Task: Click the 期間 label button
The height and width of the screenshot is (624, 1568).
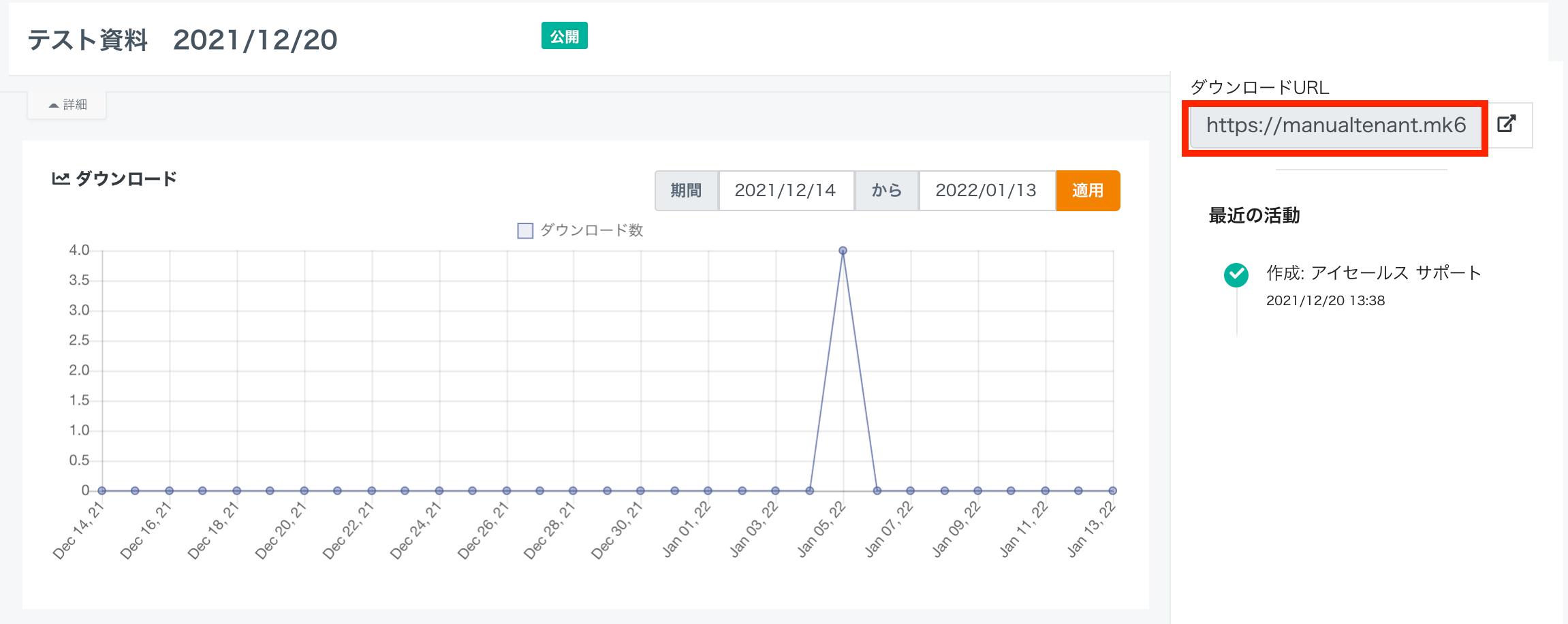Action: pyautogui.click(x=686, y=191)
